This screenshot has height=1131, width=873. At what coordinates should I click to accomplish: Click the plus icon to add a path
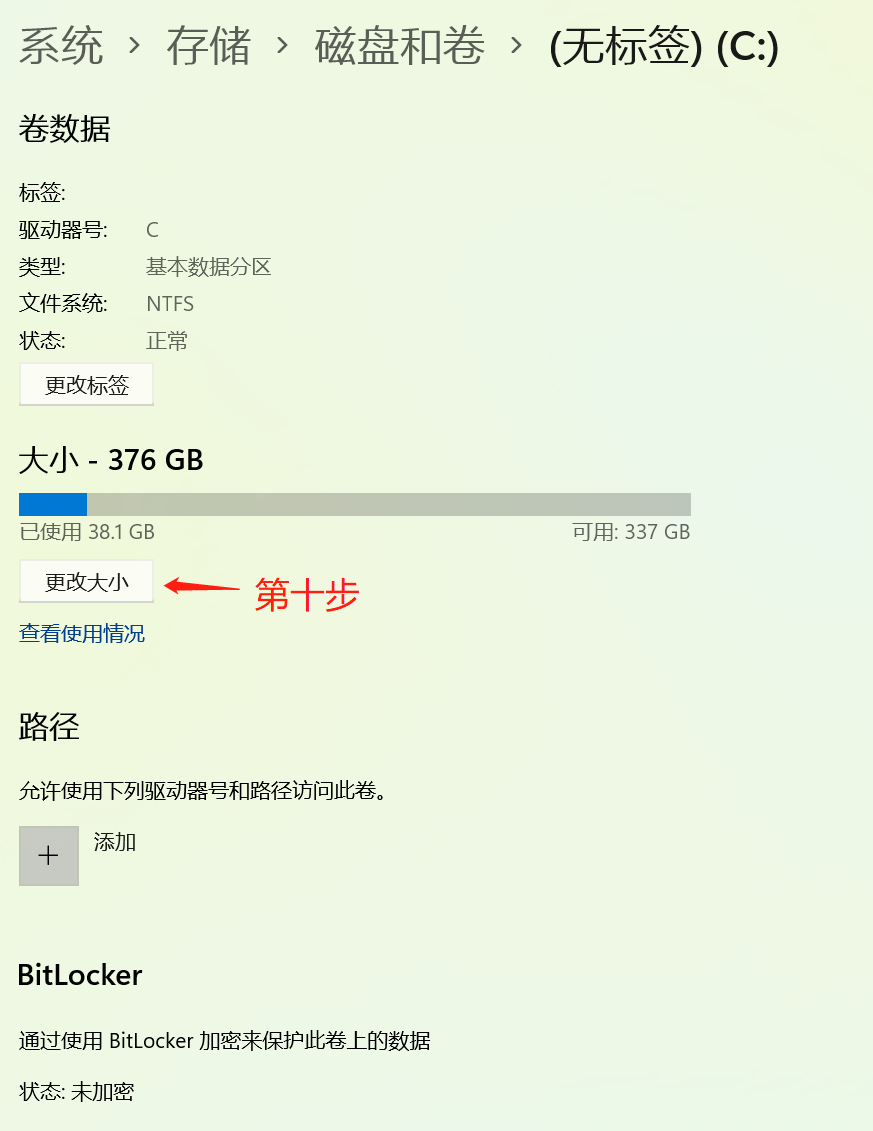click(48, 855)
